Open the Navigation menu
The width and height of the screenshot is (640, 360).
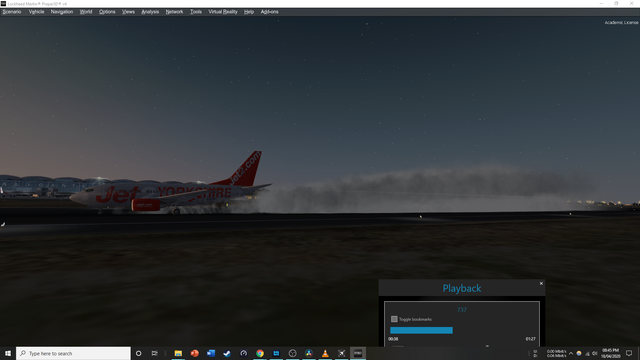click(x=62, y=12)
